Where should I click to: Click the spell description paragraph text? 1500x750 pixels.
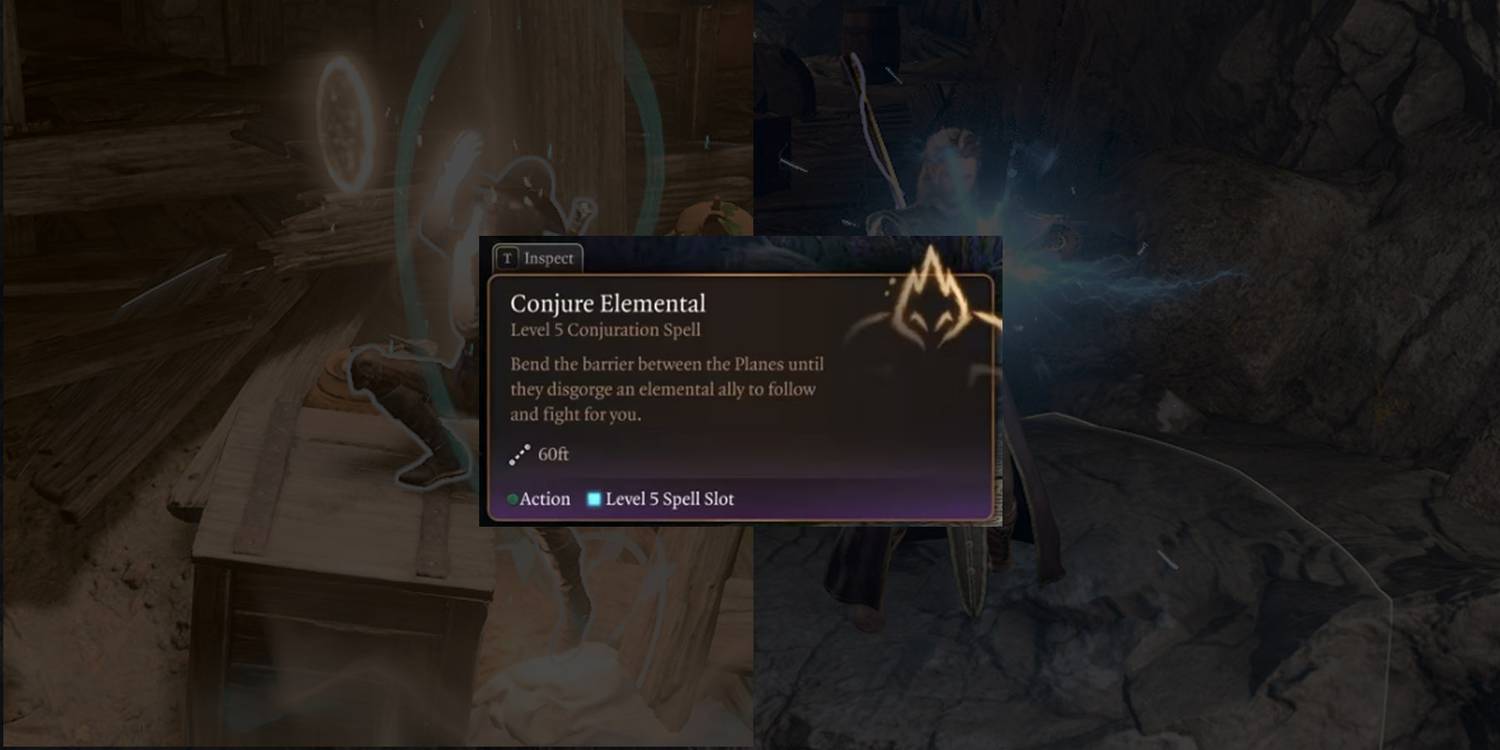click(667, 389)
